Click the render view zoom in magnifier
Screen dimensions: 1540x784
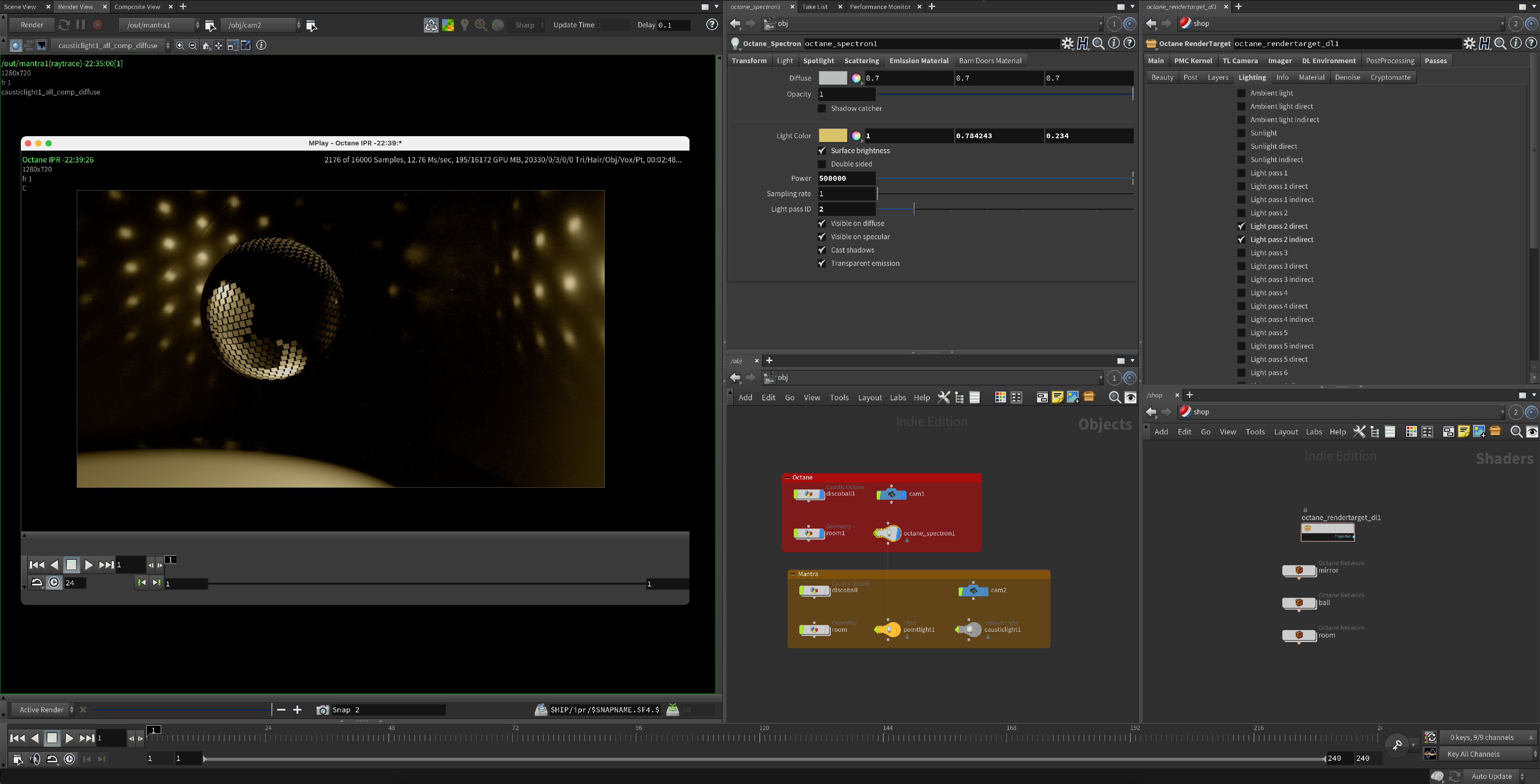coord(180,45)
